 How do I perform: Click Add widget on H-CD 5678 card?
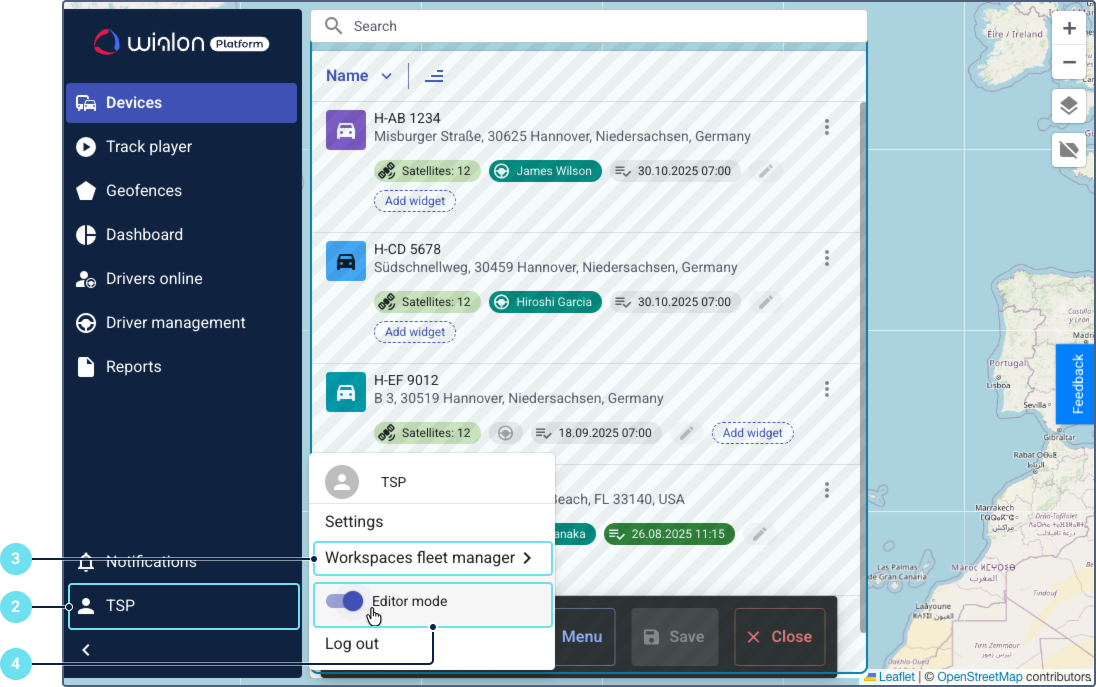point(415,332)
